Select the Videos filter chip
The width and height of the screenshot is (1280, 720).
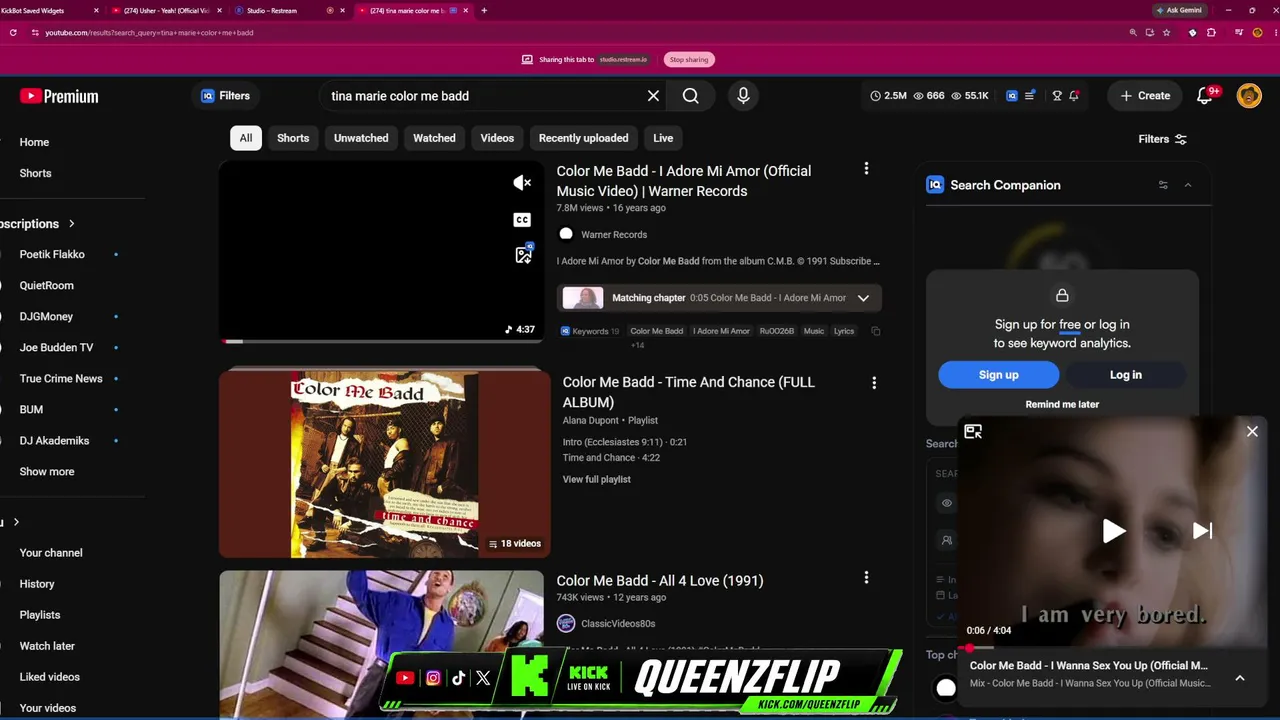point(497,138)
